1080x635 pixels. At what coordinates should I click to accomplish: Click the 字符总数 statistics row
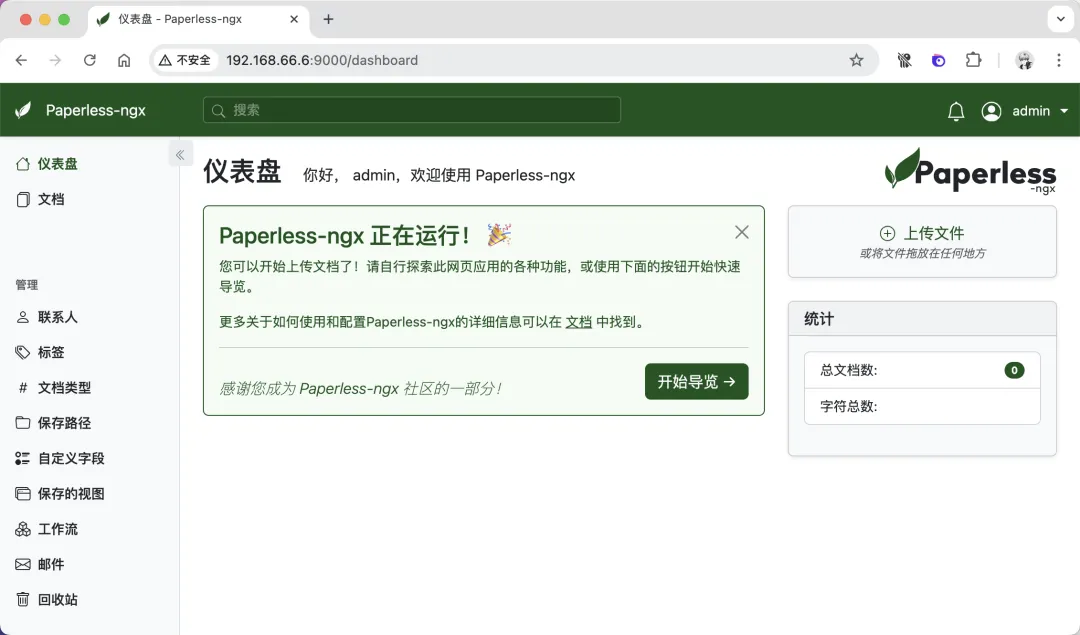[x=922, y=406]
